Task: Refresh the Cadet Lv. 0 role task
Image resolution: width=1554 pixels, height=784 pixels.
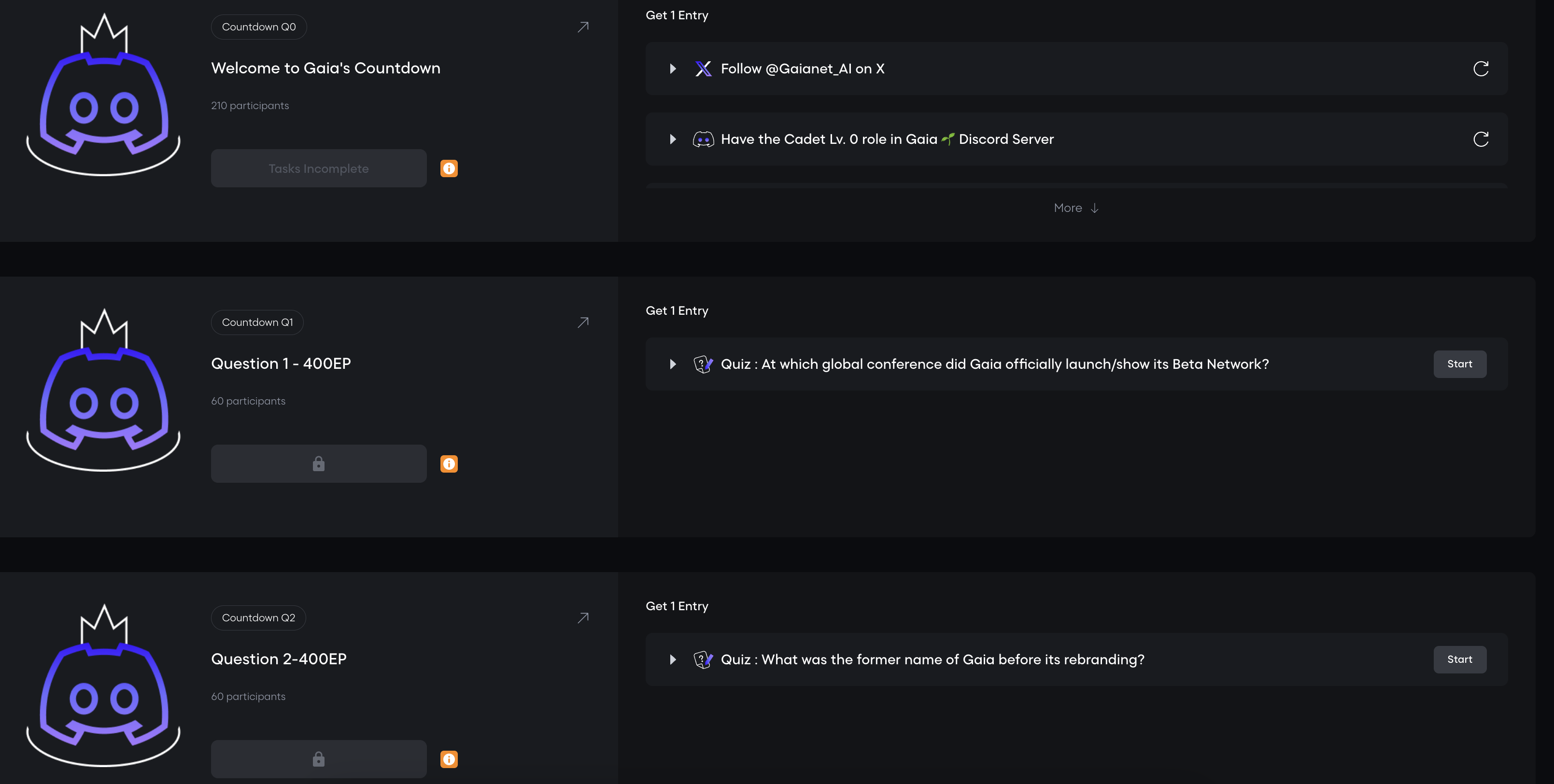Action: click(1481, 140)
